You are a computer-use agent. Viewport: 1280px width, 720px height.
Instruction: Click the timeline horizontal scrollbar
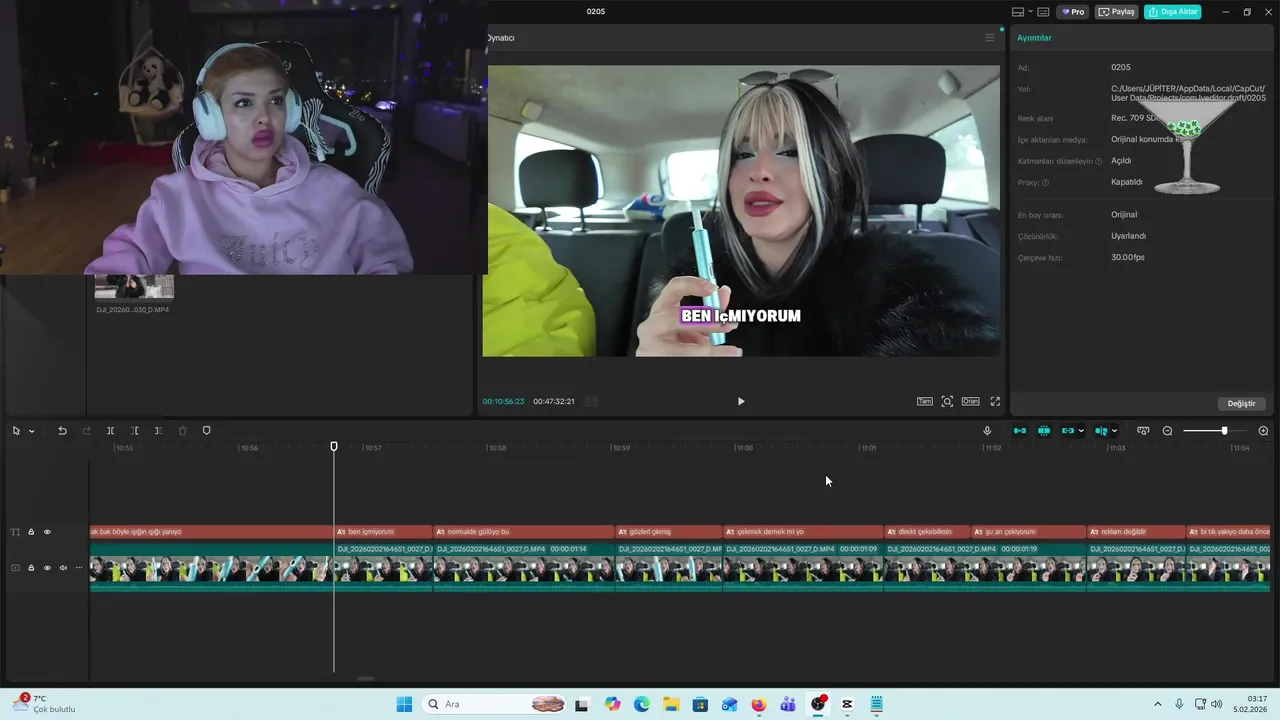[366, 678]
